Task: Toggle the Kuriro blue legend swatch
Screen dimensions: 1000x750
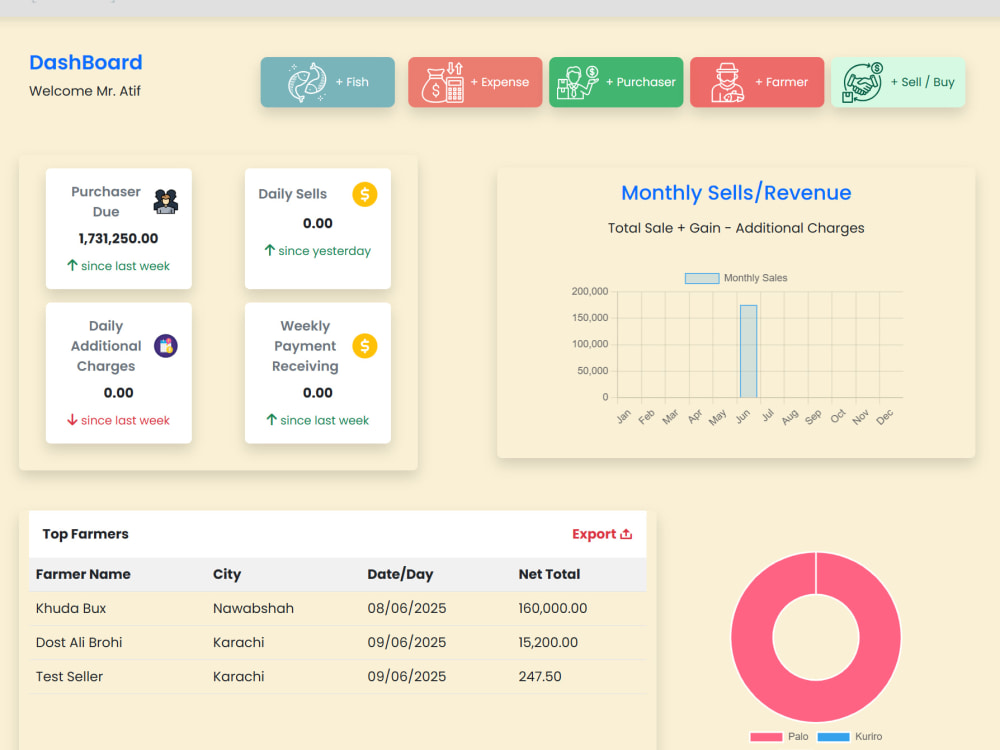Action: 833,737
